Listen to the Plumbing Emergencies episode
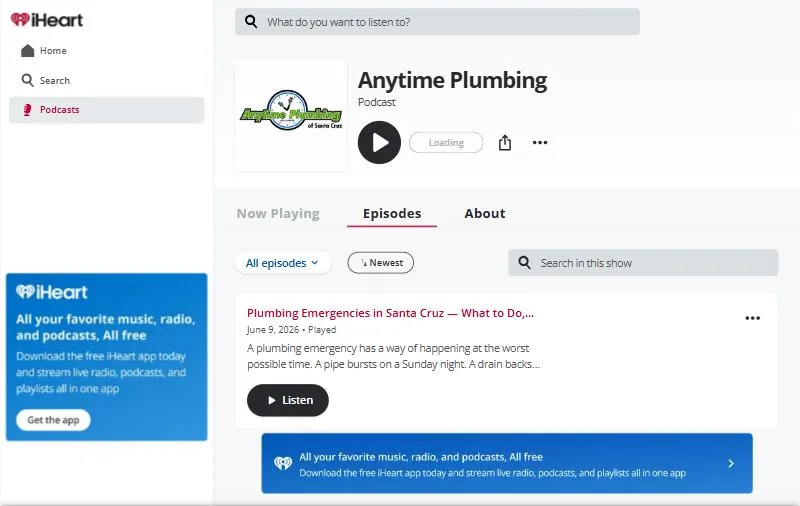 coord(288,400)
